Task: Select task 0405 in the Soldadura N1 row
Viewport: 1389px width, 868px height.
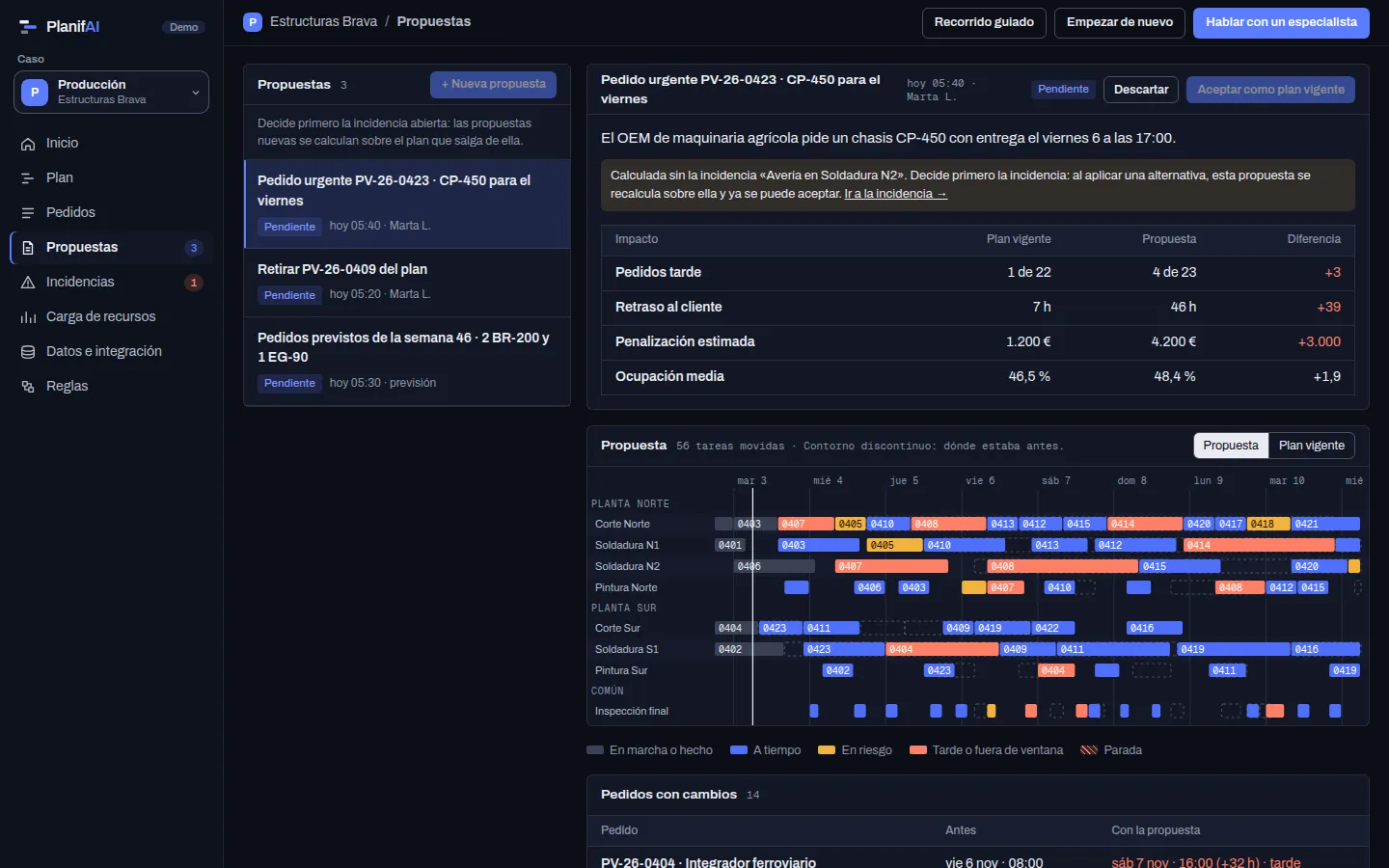Action: point(894,545)
